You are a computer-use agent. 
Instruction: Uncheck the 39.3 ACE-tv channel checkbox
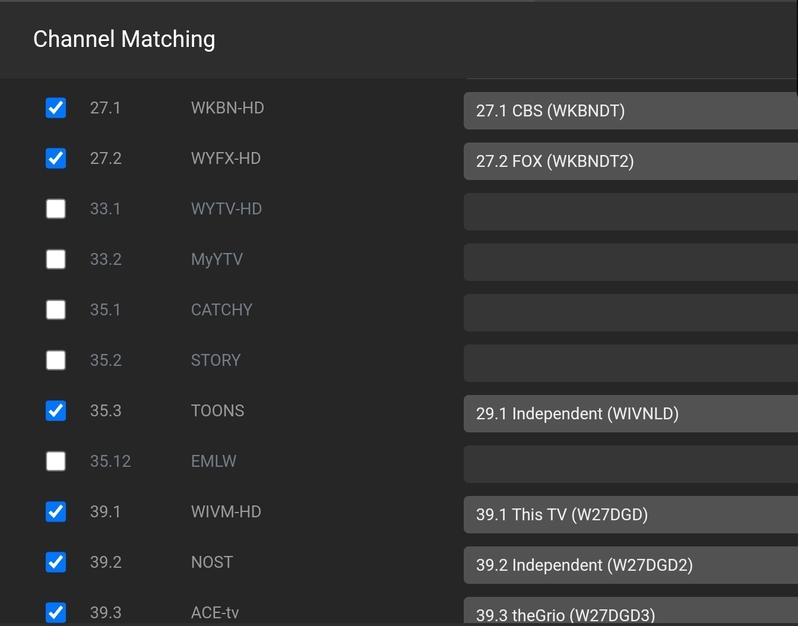[56, 612]
